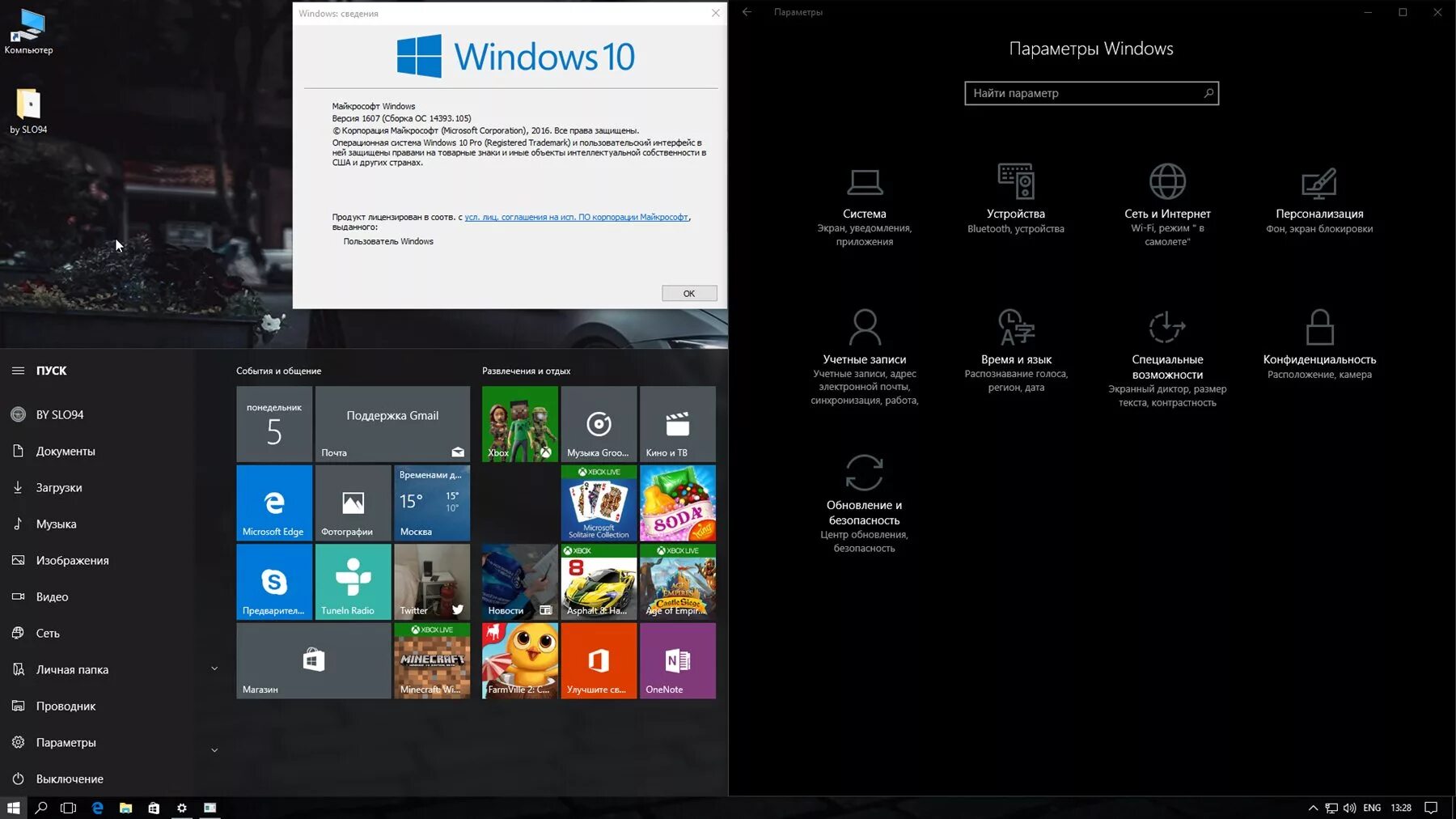Open Task View on the taskbar
This screenshot has width=1456, height=819.
point(69,808)
